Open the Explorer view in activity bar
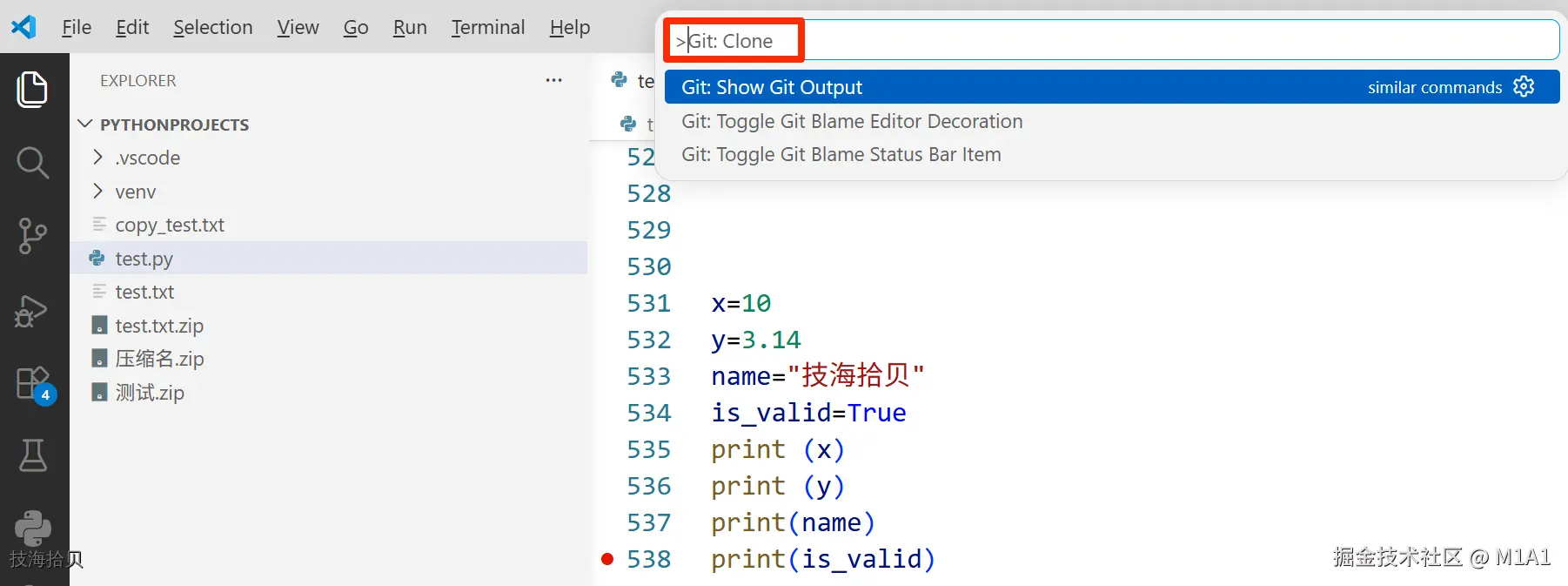Image resolution: width=1568 pixels, height=586 pixels. pyautogui.click(x=33, y=90)
